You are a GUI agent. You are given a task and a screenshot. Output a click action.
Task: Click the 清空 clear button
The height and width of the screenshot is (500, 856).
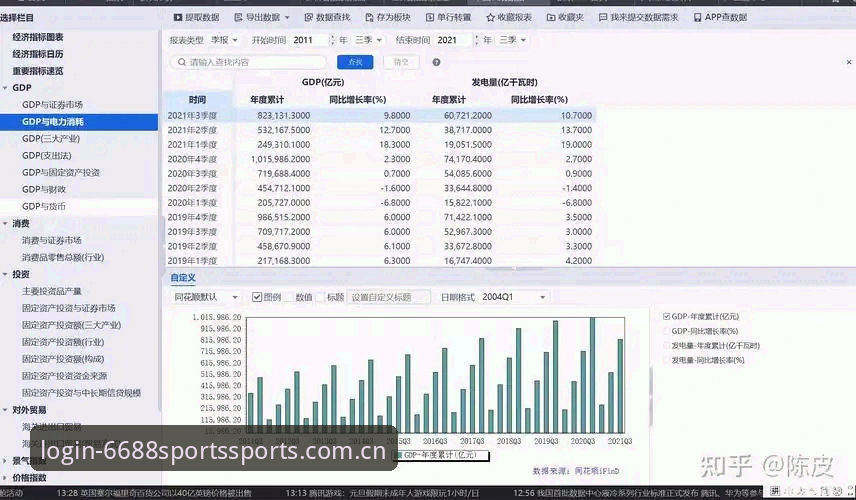tap(401, 62)
